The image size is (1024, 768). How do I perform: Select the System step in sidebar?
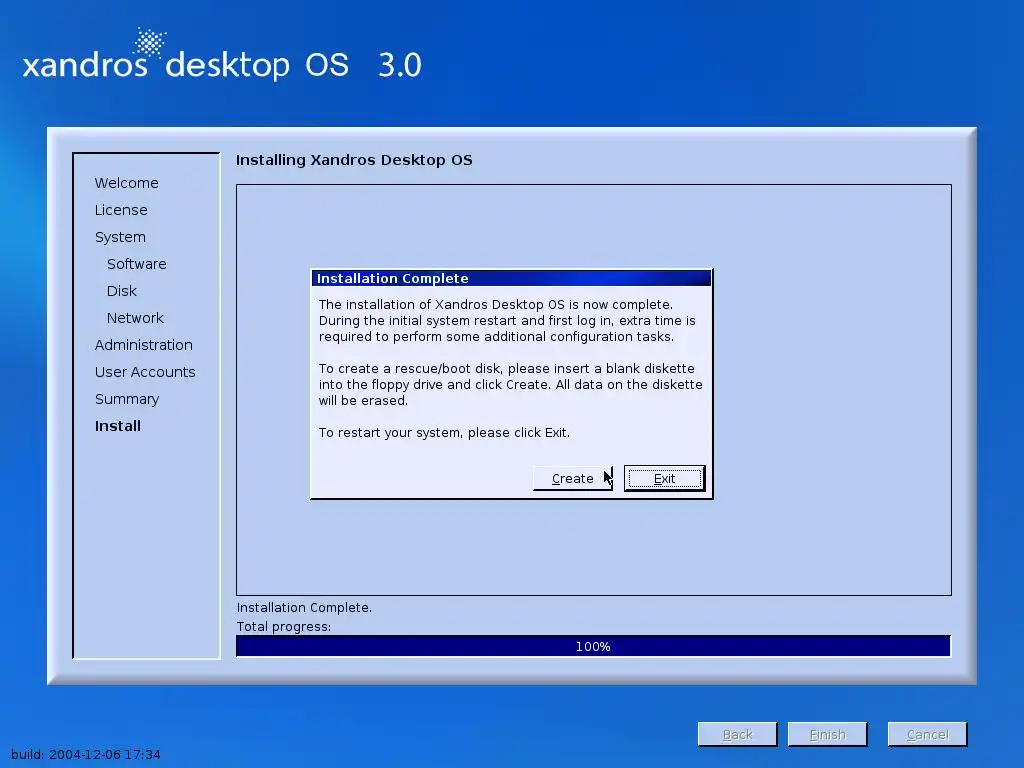[120, 237]
